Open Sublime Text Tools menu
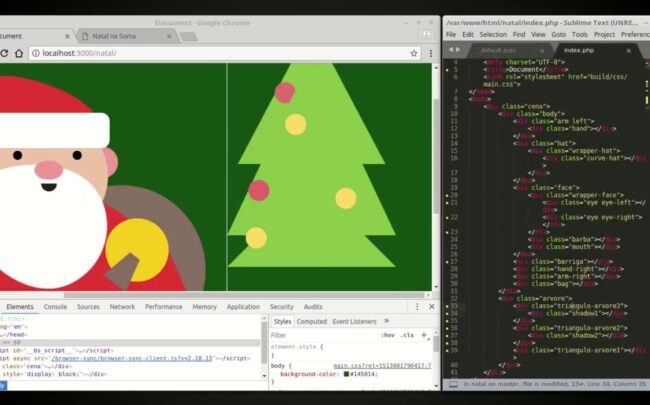Viewport: 650px width, 405px height. (x=580, y=34)
